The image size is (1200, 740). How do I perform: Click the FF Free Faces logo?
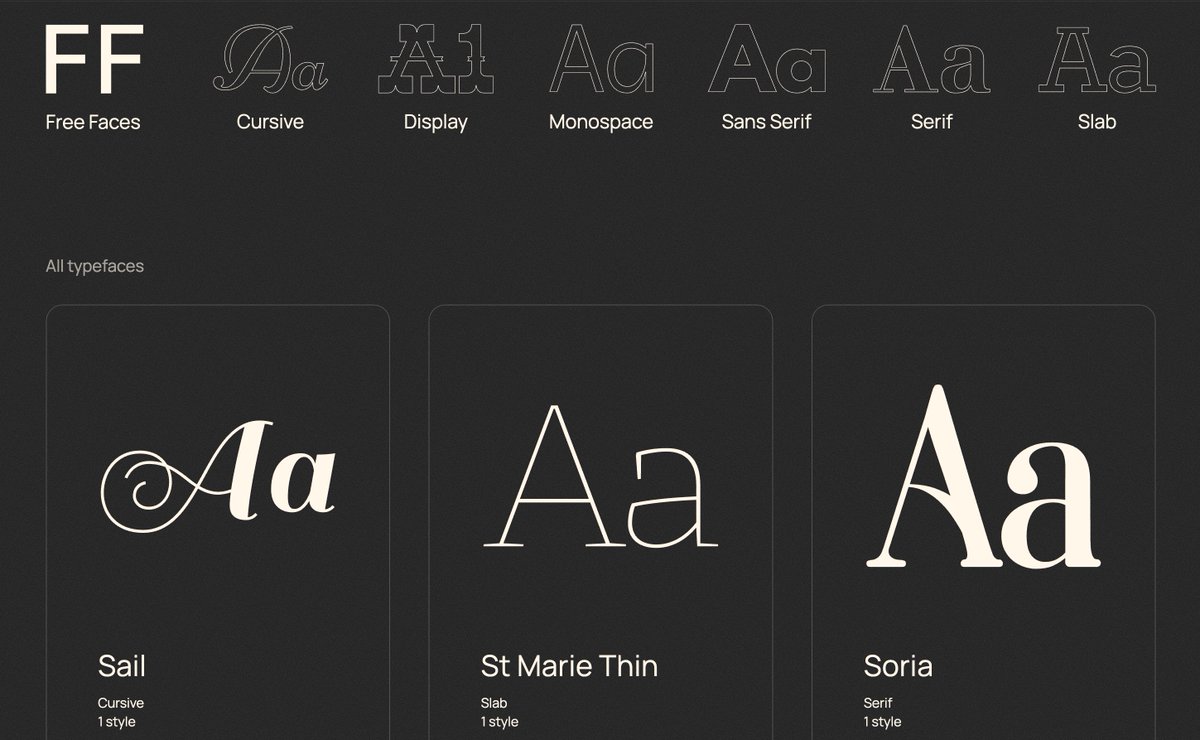[x=94, y=61]
